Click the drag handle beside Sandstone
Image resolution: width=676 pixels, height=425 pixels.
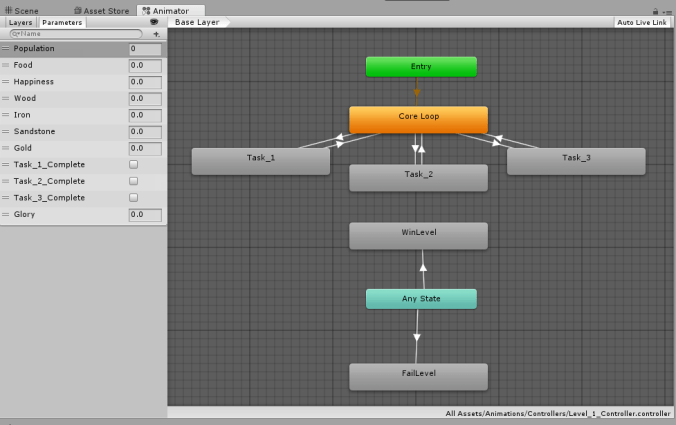click(6, 132)
